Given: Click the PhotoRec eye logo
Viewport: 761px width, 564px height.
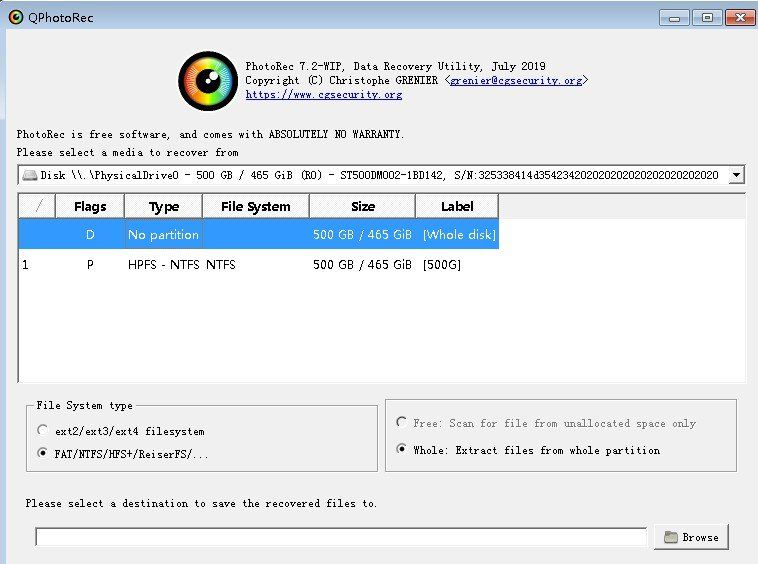Looking at the screenshot, I should coord(208,81).
